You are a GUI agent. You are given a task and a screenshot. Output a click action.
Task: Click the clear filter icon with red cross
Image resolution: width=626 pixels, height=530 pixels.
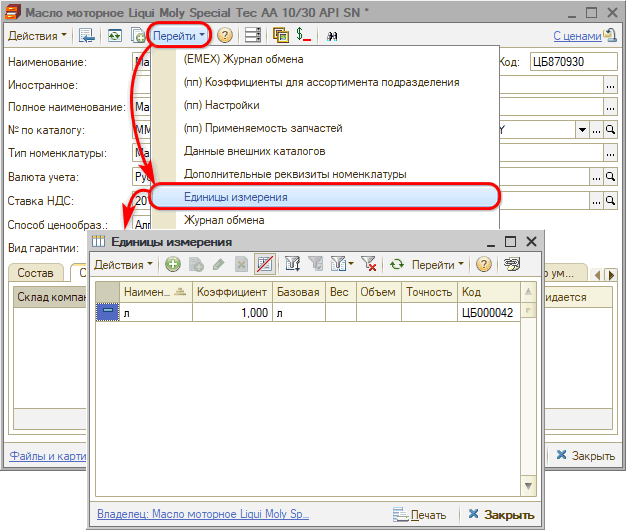coord(368,265)
